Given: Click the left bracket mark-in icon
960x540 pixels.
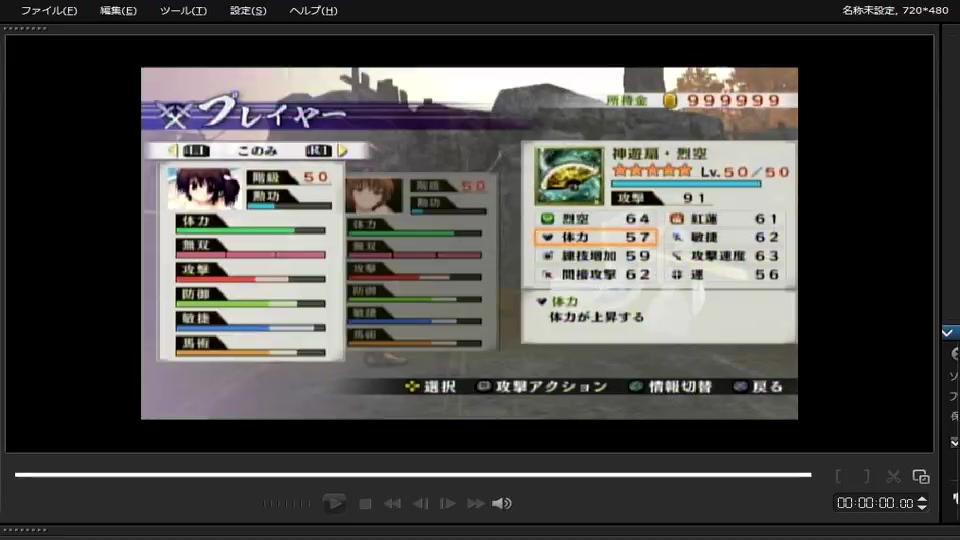Looking at the screenshot, I should [838, 476].
